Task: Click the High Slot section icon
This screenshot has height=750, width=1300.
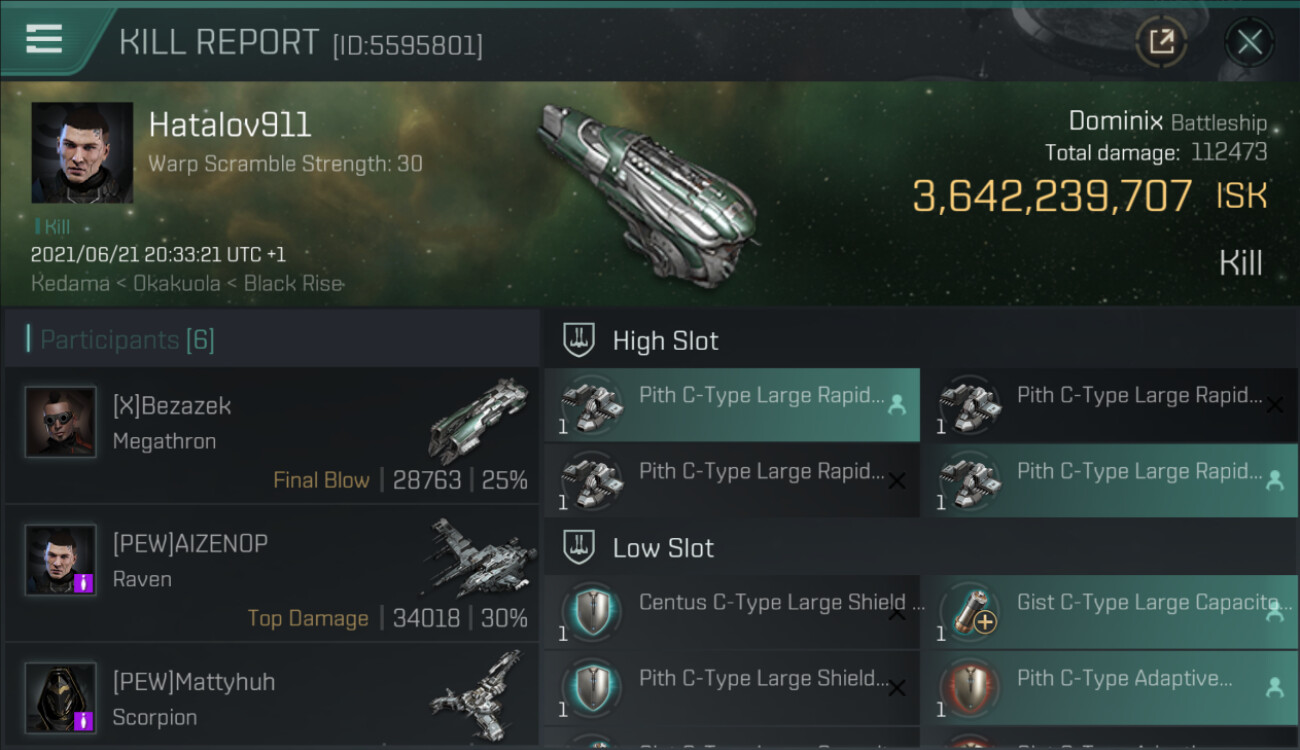Action: [x=580, y=340]
